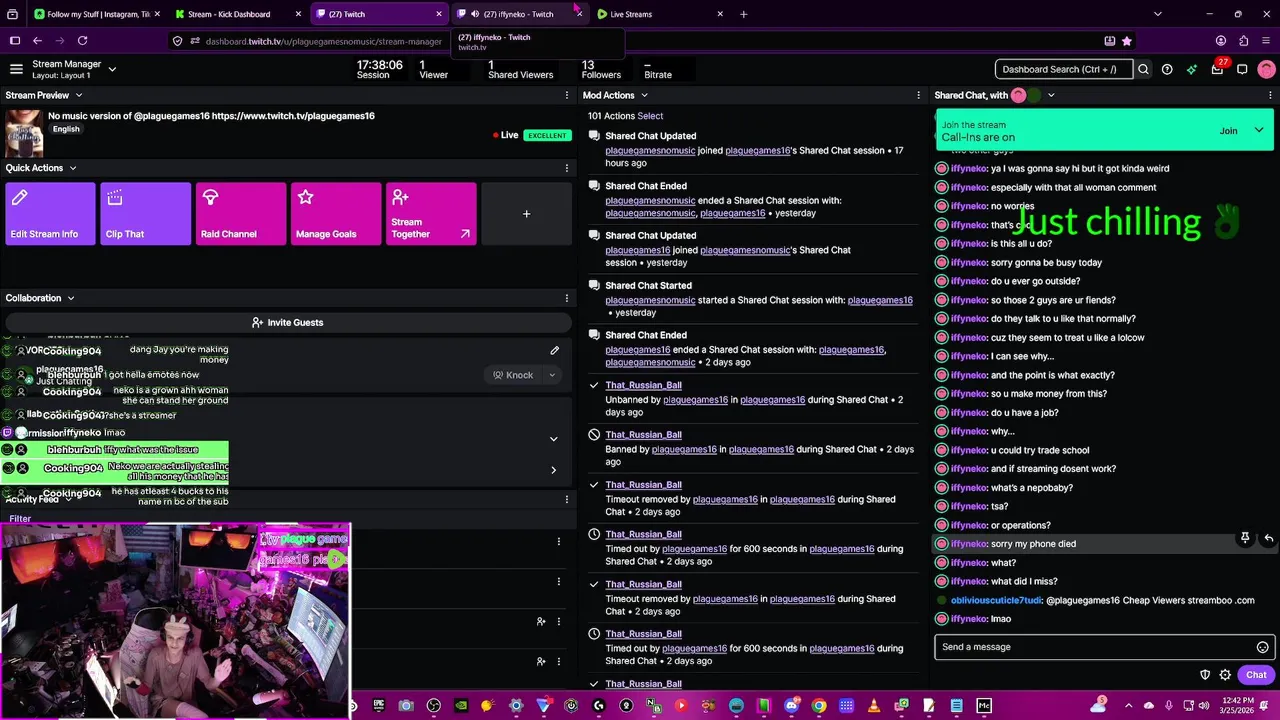Screen dimensions: 1280x720
Task: Go back with the browser back arrow
Action: pos(37,41)
